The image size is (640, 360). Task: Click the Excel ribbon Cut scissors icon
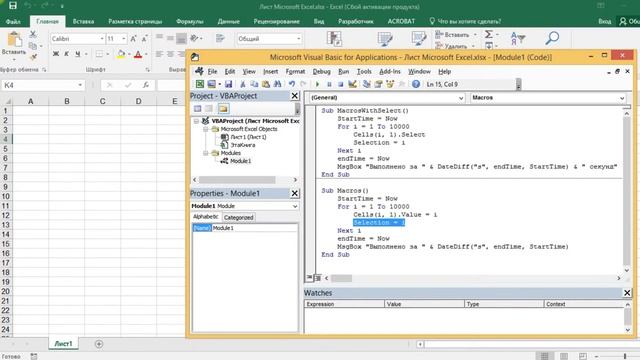pos(33,34)
